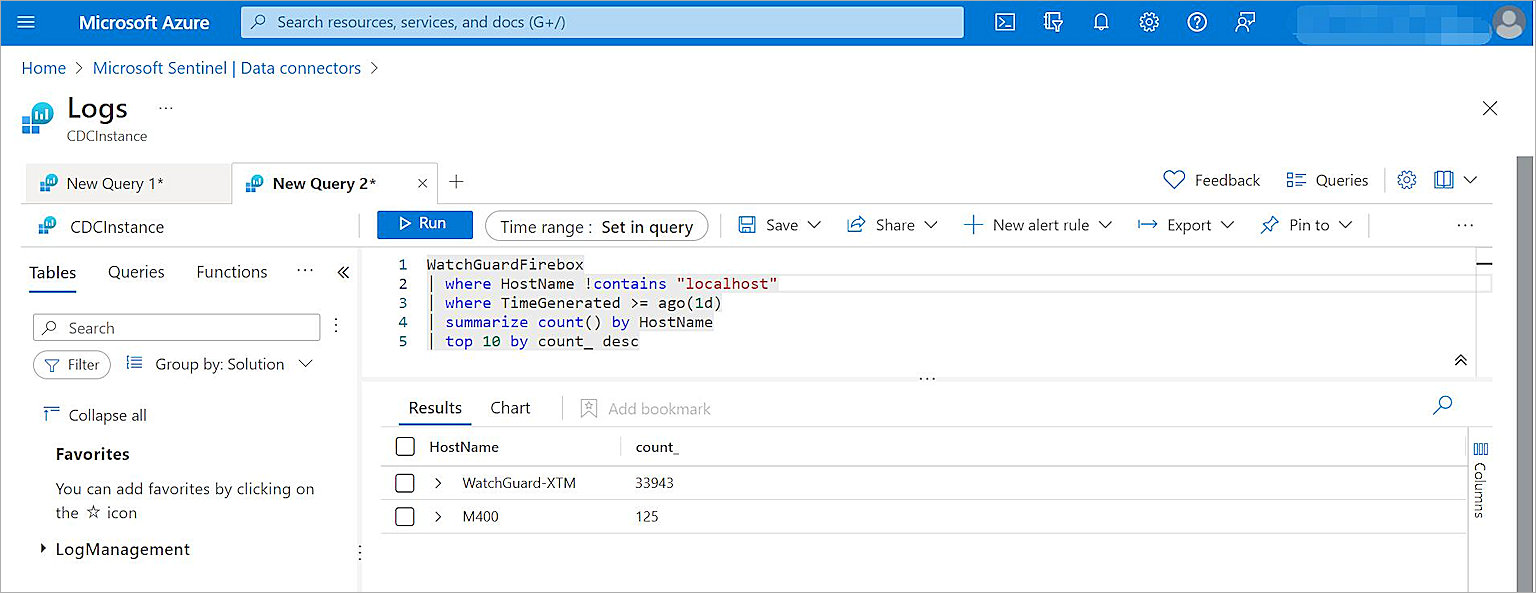Run the KQL query

tap(424, 224)
